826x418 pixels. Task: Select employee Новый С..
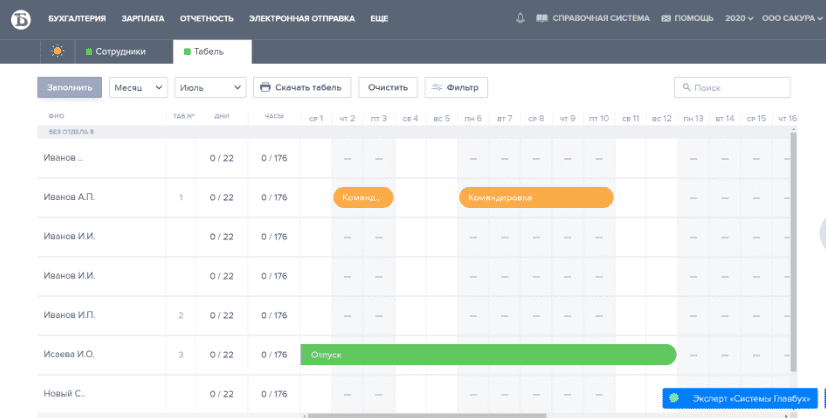(64, 394)
